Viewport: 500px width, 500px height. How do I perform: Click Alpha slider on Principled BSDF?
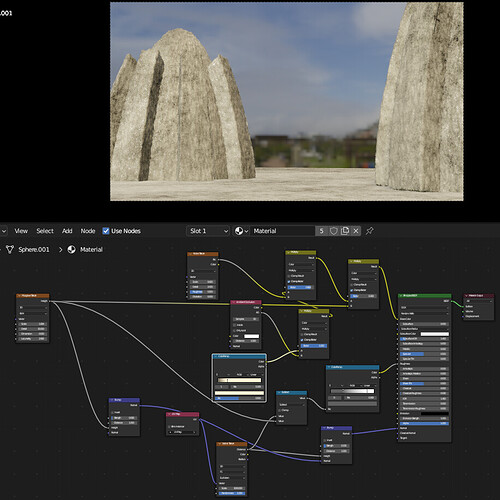[424, 423]
